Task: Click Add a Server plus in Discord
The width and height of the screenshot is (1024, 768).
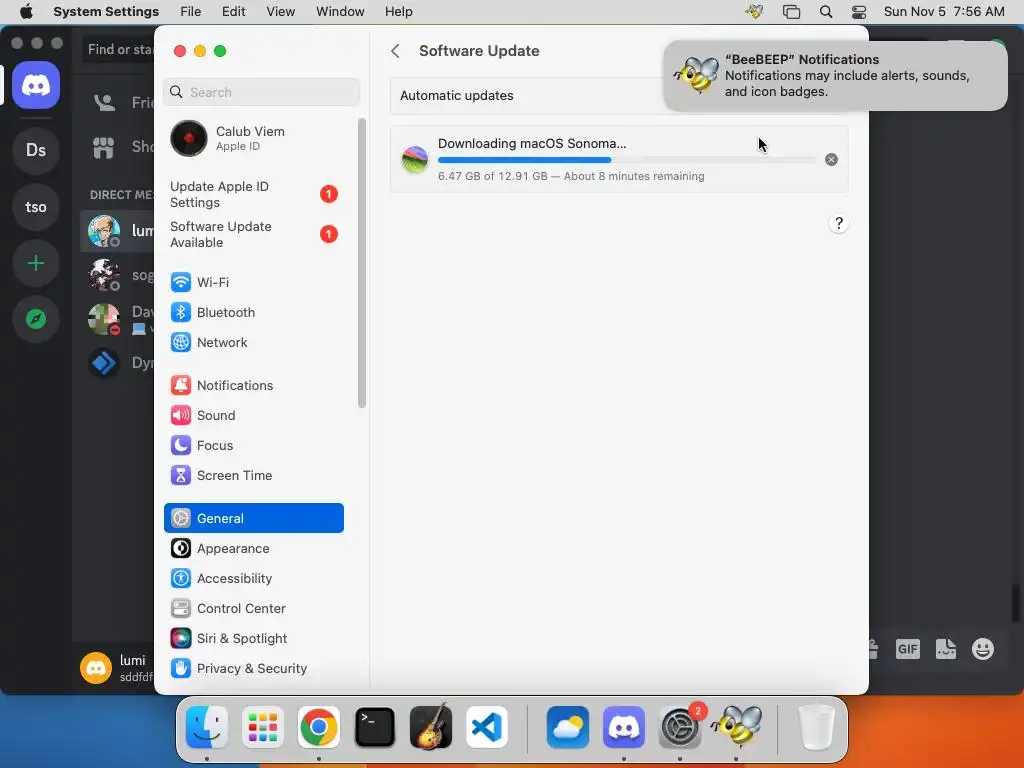Action: [x=36, y=263]
